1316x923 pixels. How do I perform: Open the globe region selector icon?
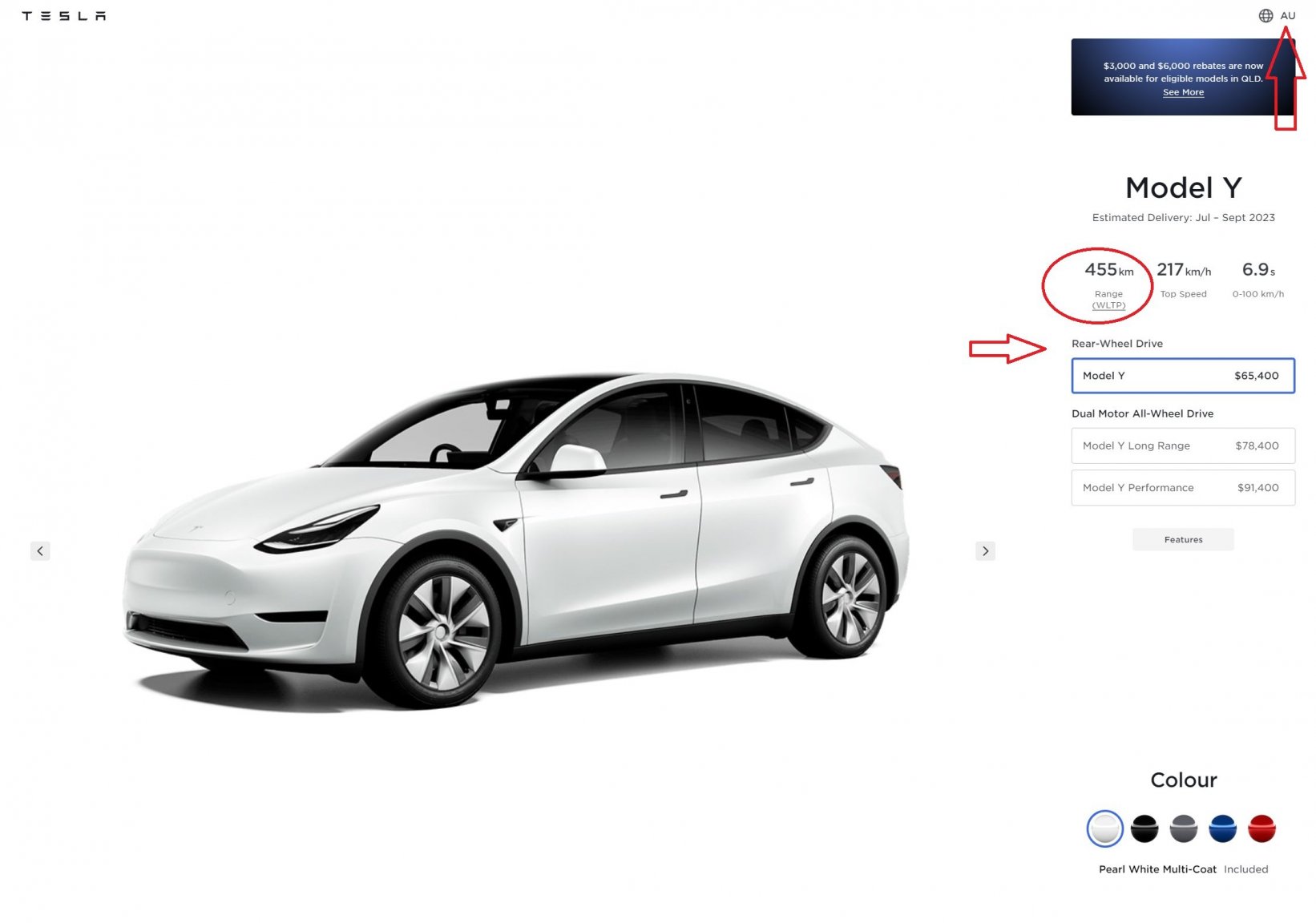(x=1266, y=15)
